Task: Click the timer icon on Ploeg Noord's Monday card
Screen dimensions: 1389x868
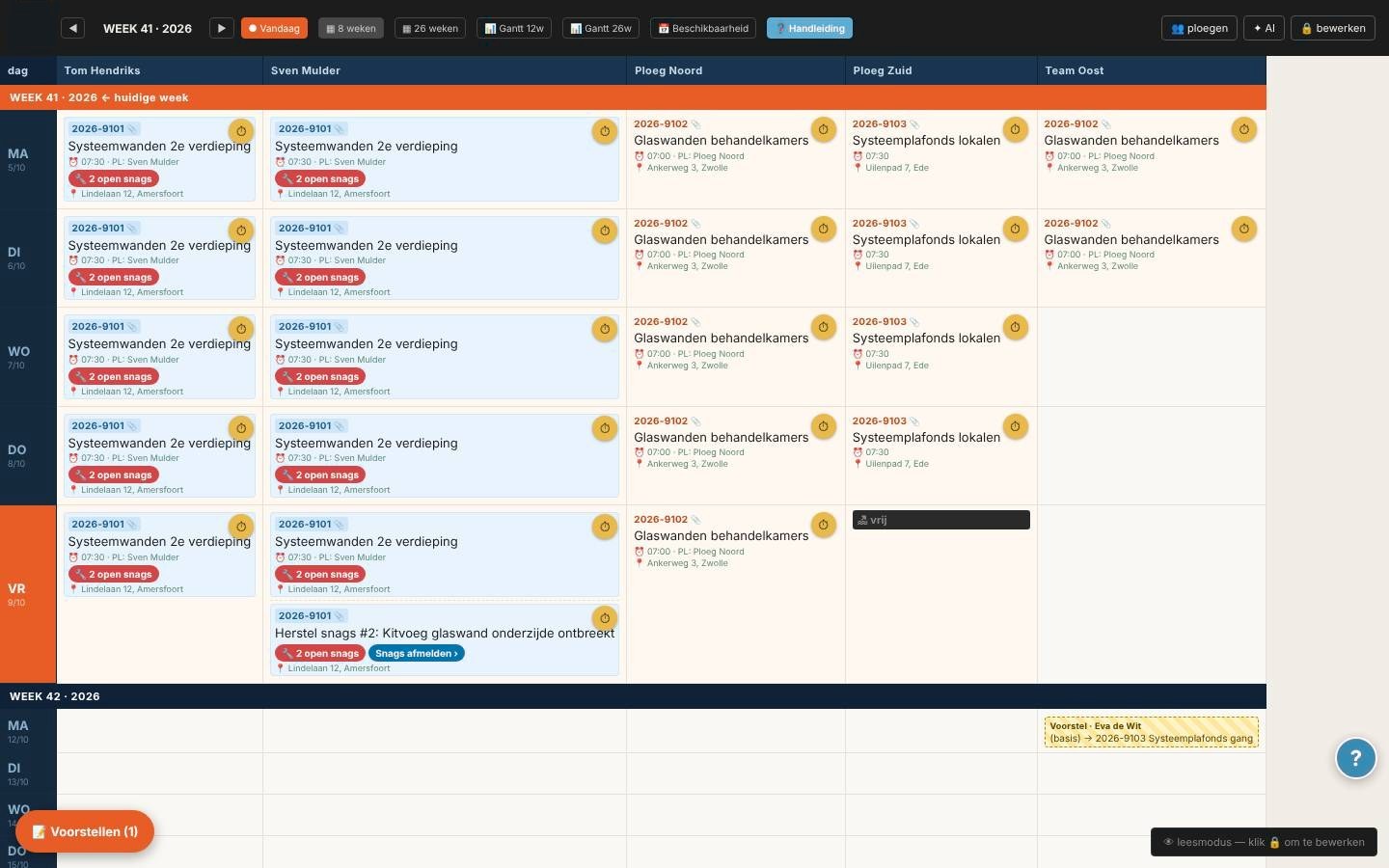Action: (x=824, y=129)
